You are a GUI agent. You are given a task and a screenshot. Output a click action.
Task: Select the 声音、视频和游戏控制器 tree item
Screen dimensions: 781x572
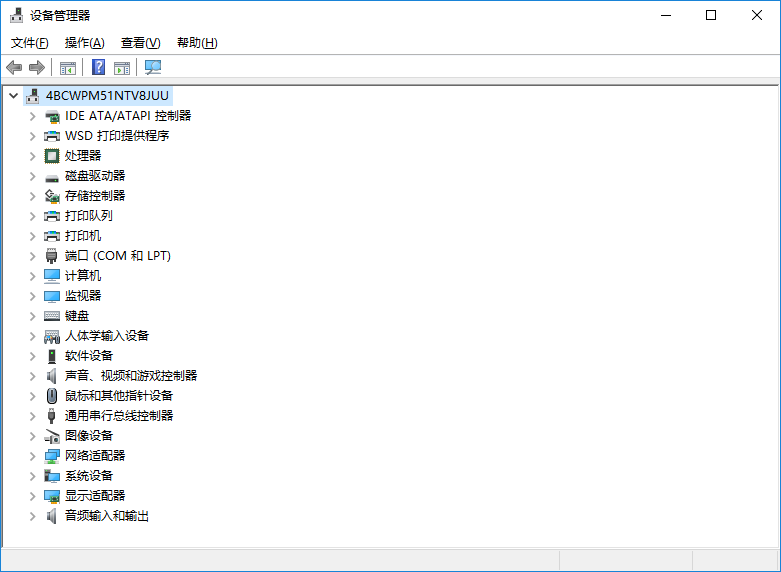131,375
